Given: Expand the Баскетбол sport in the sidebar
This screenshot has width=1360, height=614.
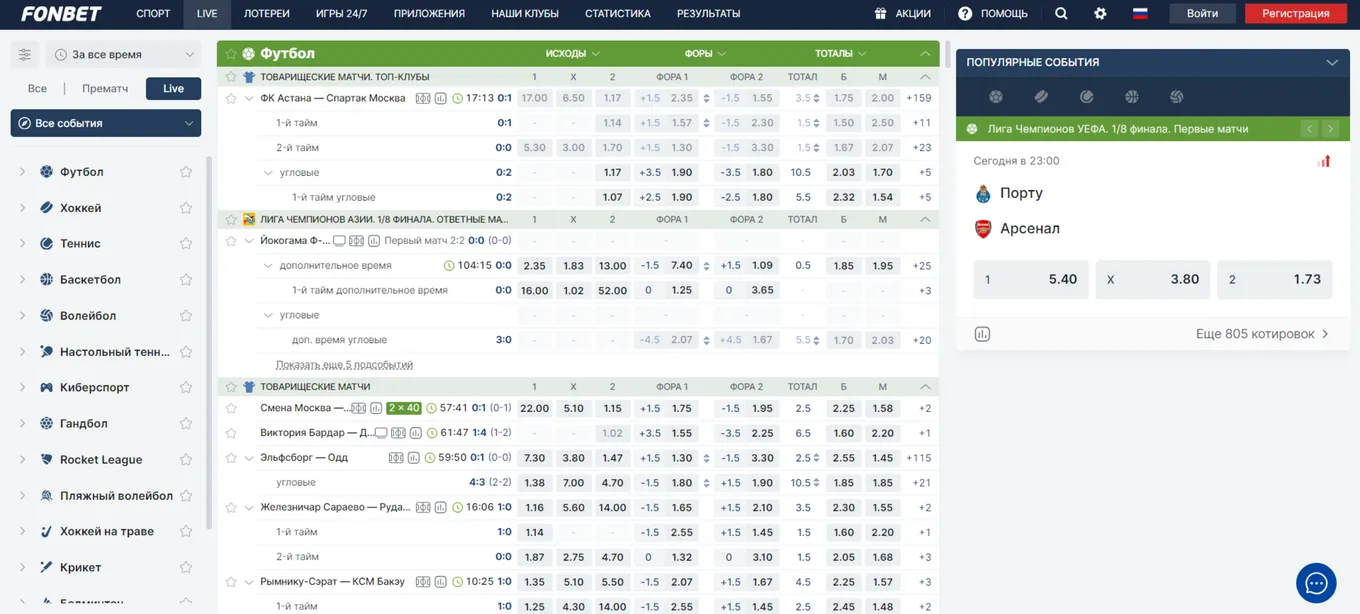Looking at the screenshot, I should pyautogui.click(x=22, y=280).
